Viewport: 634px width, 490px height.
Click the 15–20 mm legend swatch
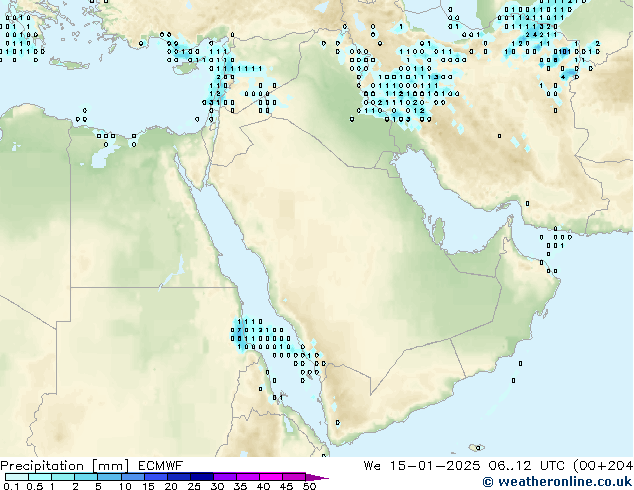tap(156, 477)
